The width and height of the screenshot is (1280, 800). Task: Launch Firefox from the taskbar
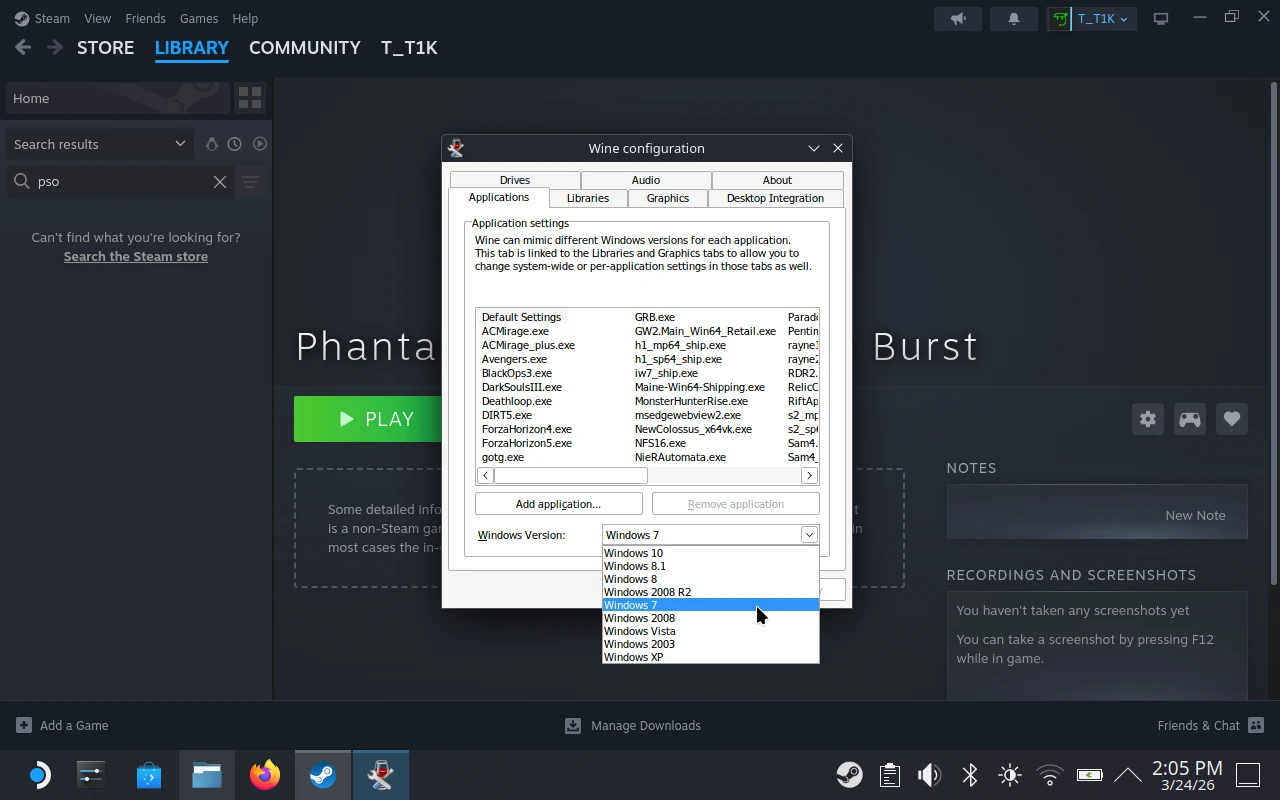pos(264,774)
